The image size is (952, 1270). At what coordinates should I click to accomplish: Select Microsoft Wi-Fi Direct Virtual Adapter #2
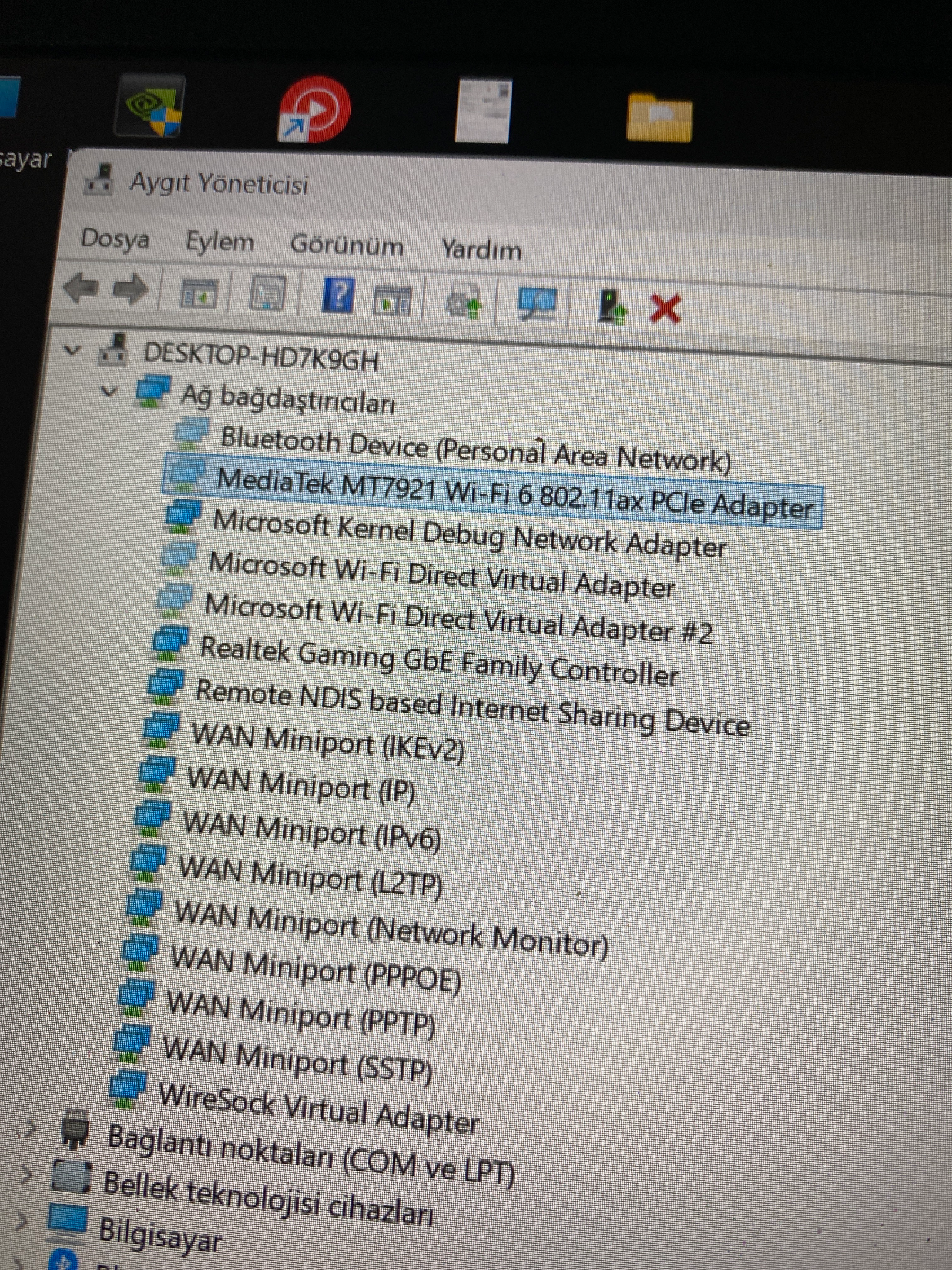click(x=458, y=619)
